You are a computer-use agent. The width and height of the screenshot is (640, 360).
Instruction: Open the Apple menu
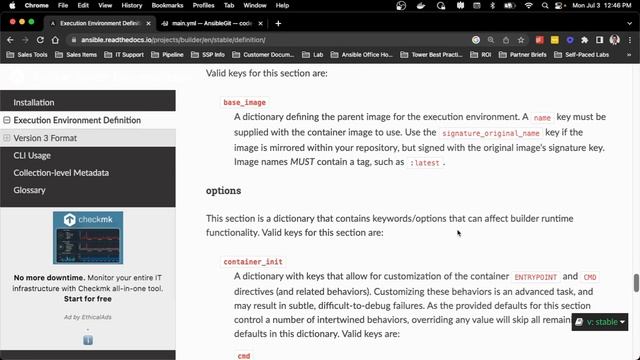click(x=12, y=5)
